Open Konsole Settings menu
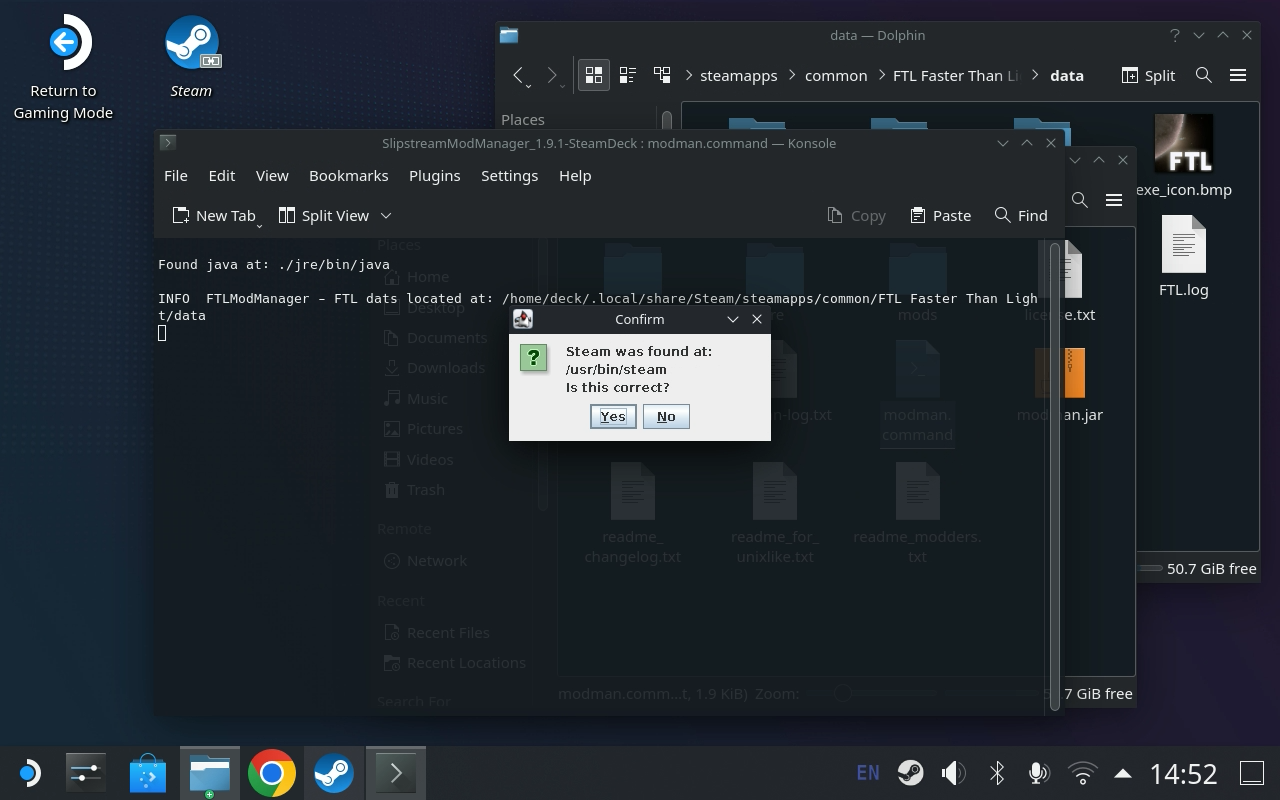Image resolution: width=1280 pixels, height=800 pixels. point(509,175)
